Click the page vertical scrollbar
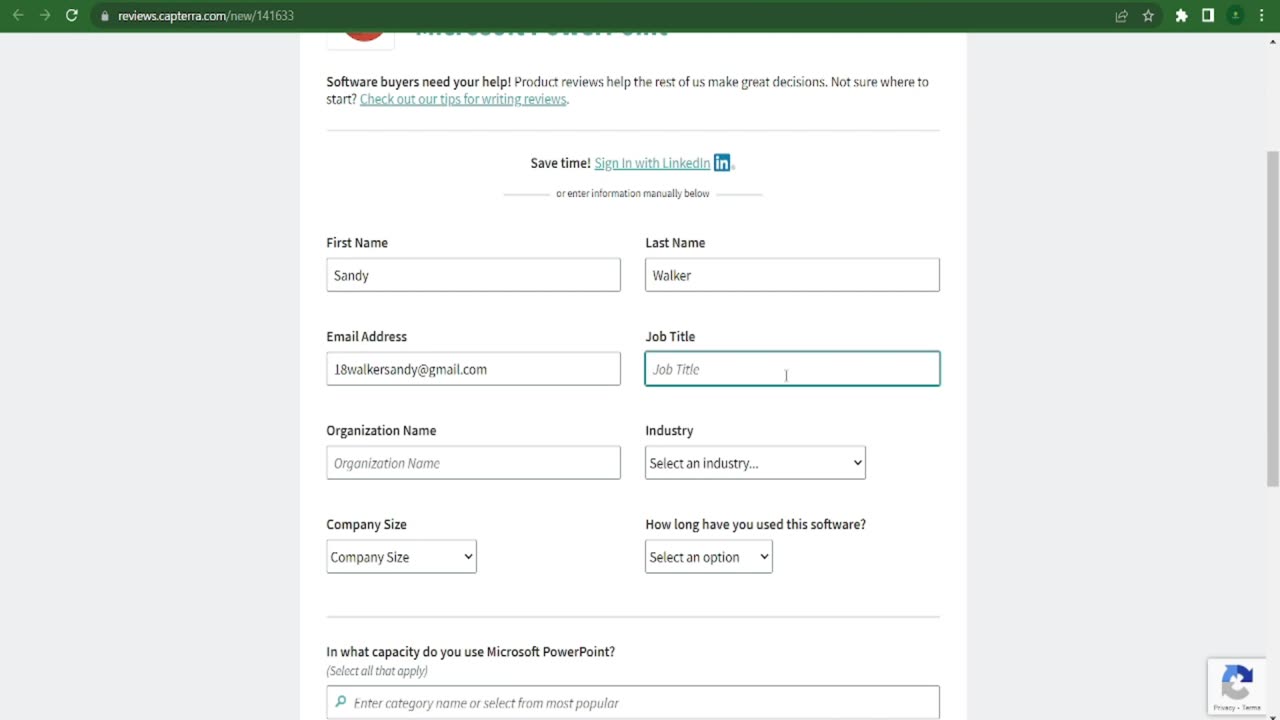 [1272, 320]
